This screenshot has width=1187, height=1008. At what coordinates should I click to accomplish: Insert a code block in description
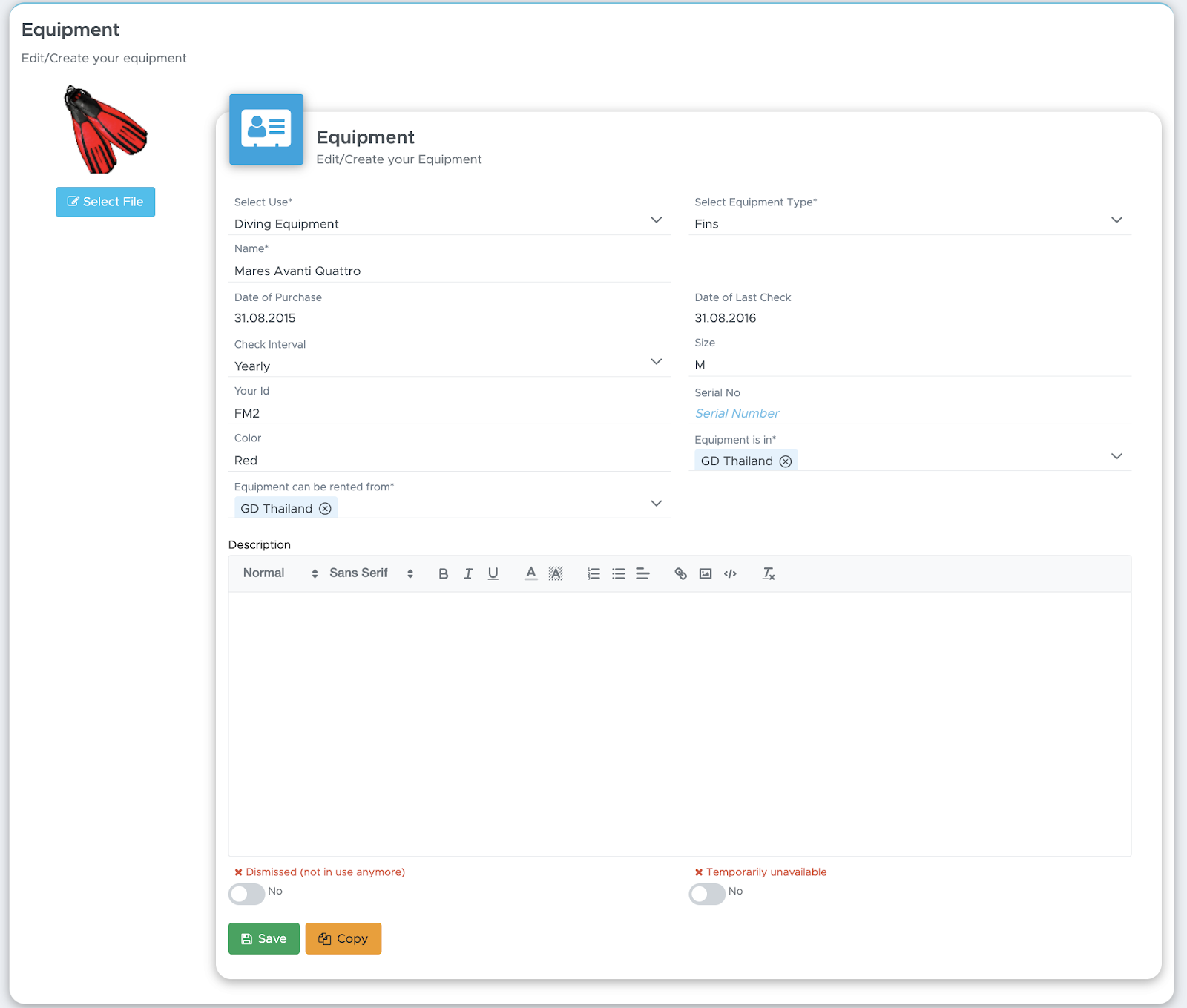click(730, 573)
